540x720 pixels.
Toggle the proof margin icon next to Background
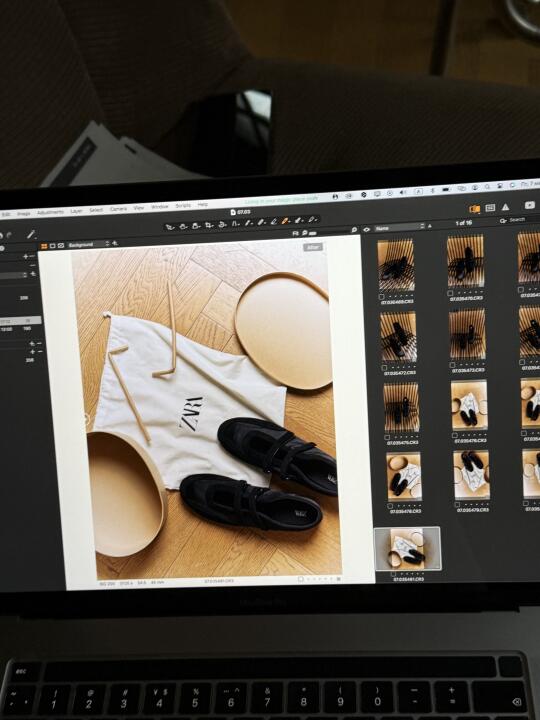click(61, 245)
